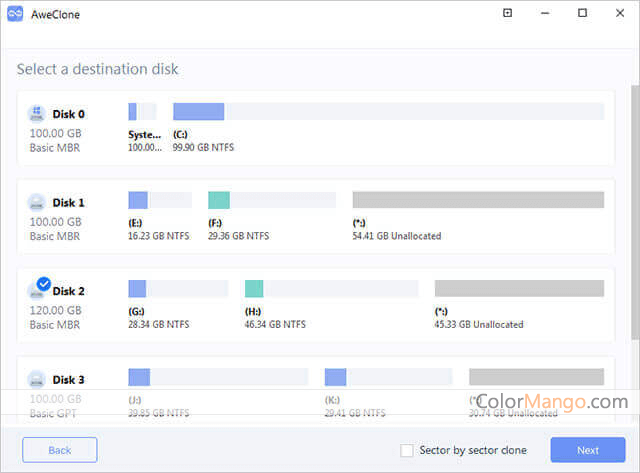Choose the (H:) 46.34 GB partition on Disk 2
This screenshot has width=640, height=473.
(x=331, y=289)
